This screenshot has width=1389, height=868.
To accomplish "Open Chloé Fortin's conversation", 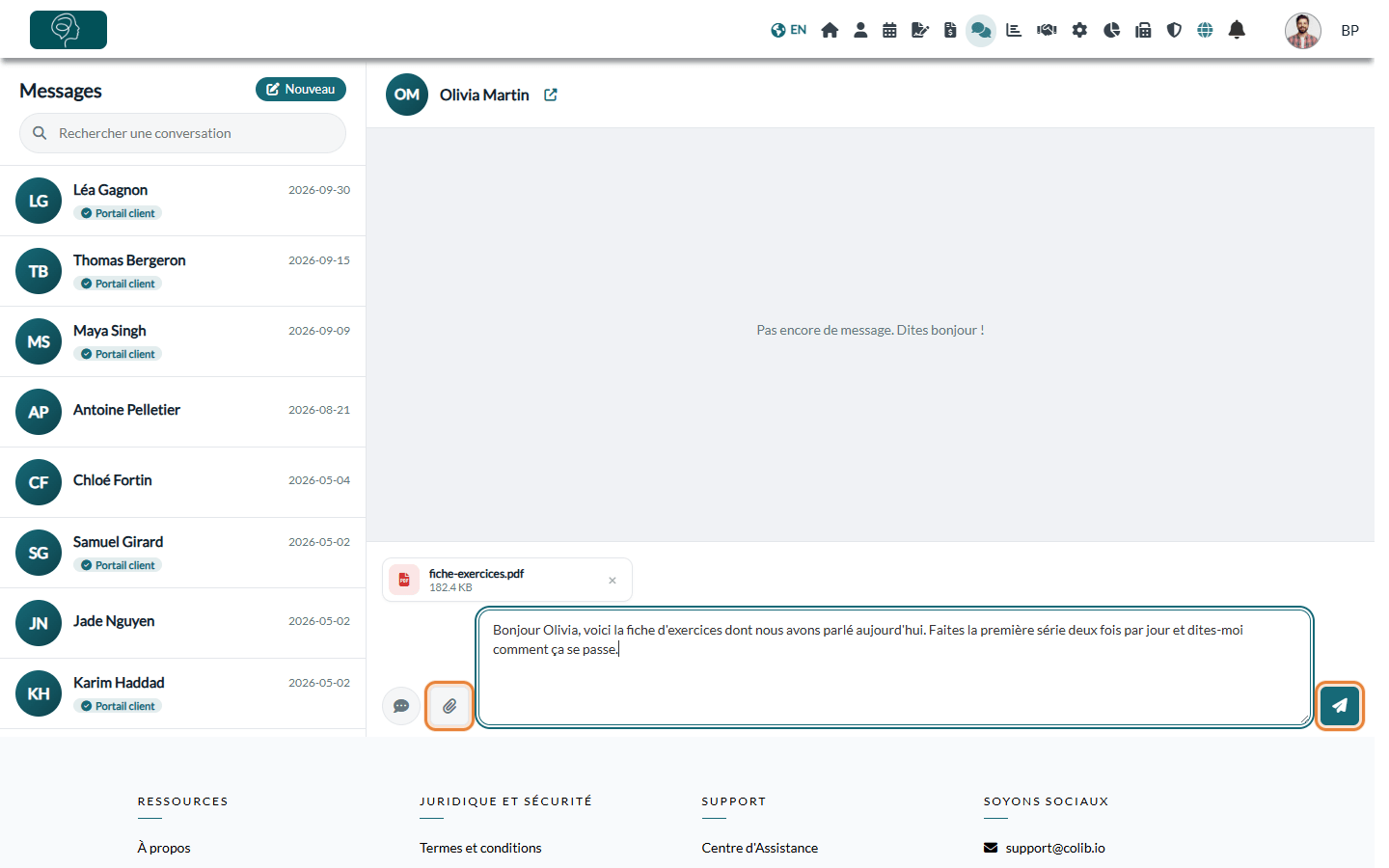I will [182, 482].
